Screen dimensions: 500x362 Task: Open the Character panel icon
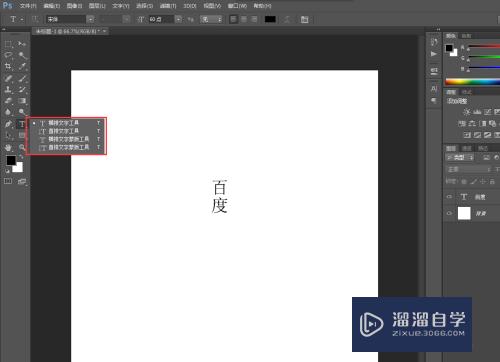(x=434, y=89)
